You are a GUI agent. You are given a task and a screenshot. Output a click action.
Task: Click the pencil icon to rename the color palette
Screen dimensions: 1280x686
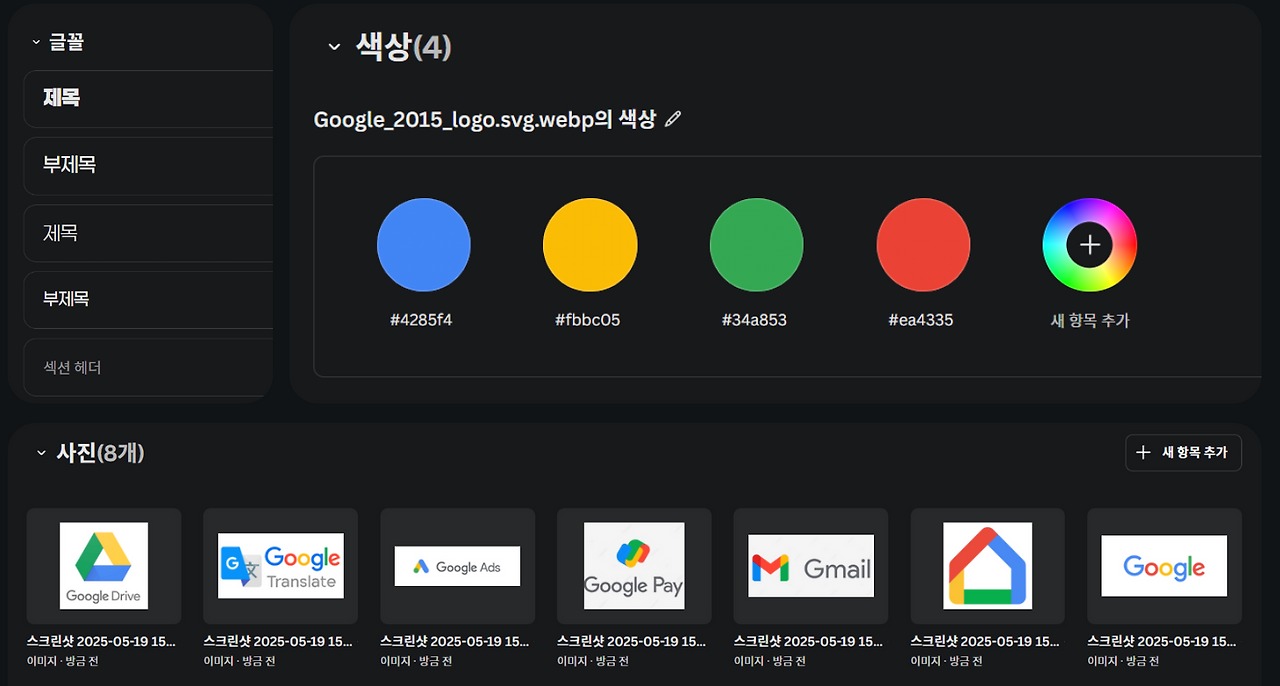pos(672,118)
